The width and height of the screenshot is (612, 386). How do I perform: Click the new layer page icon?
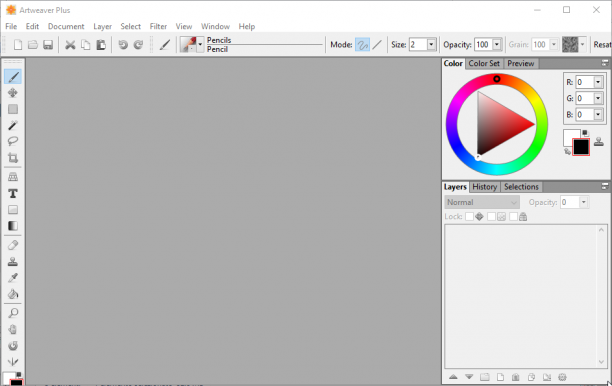tap(500, 377)
